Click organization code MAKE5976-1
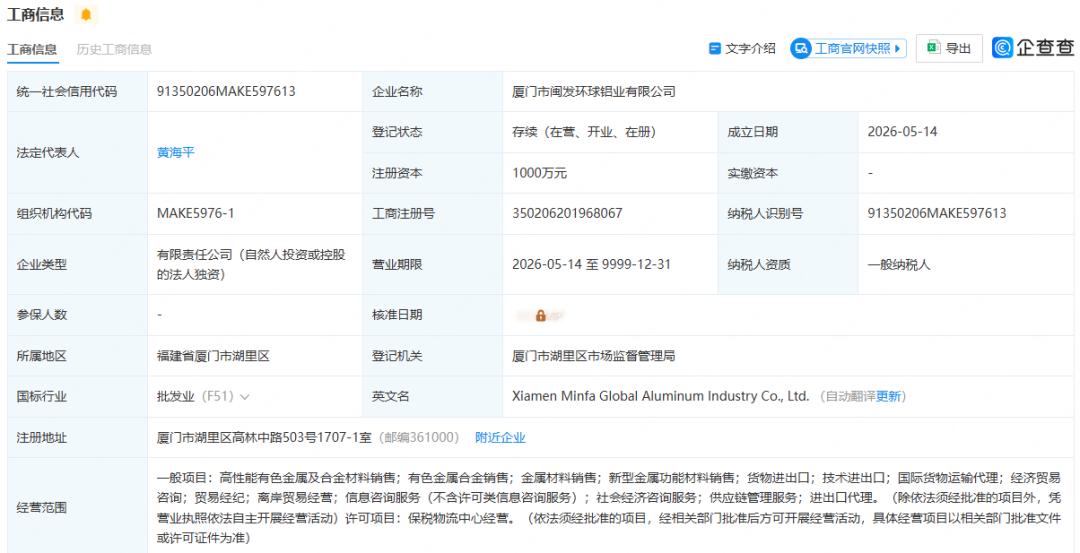 pyautogui.click(x=196, y=213)
